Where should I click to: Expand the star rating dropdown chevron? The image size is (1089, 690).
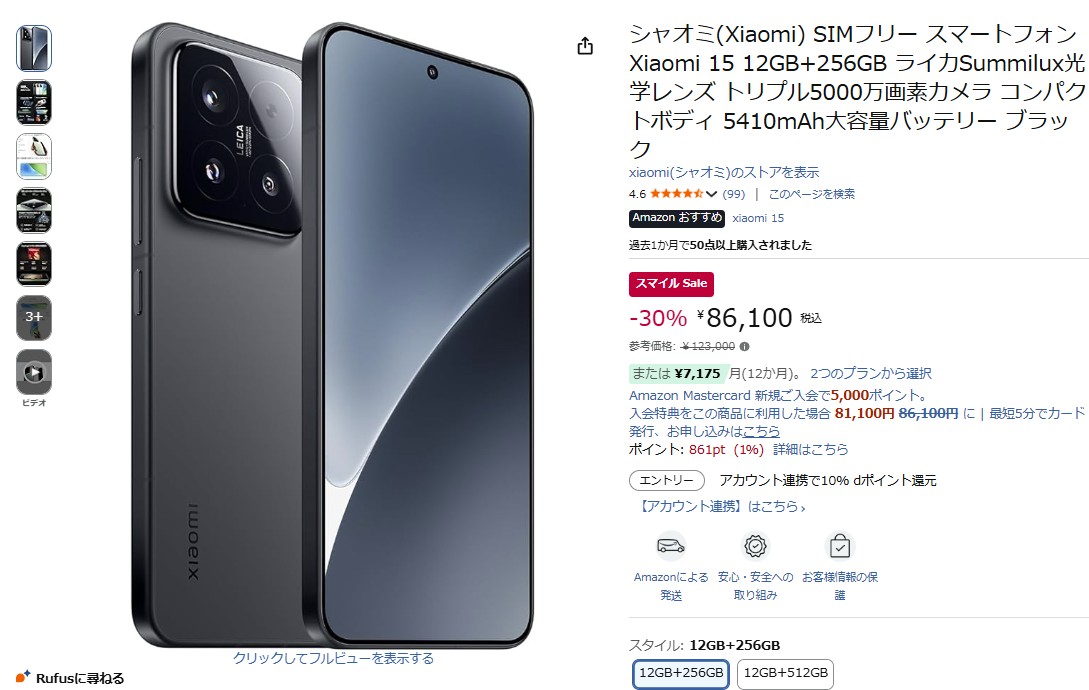pos(711,194)
